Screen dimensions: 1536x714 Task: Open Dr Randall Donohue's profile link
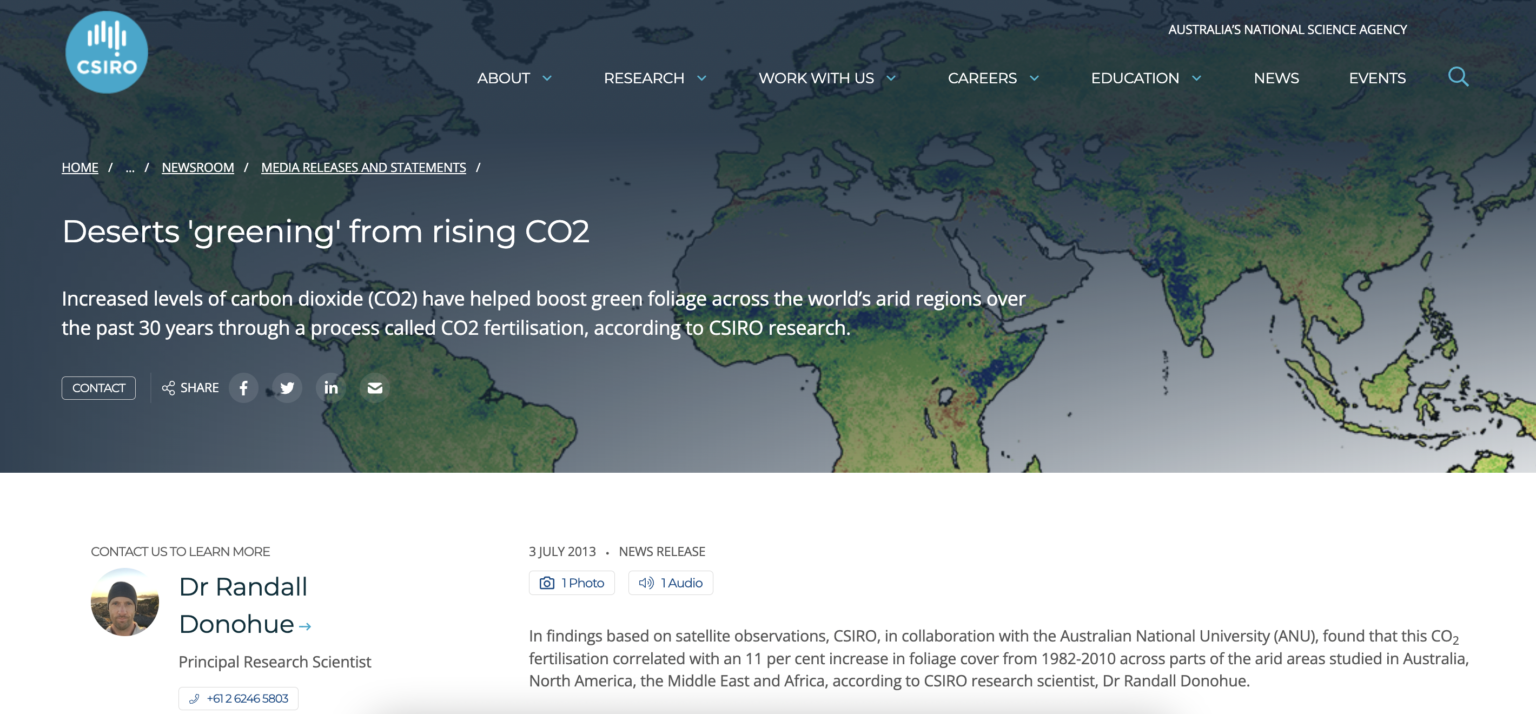243,604
